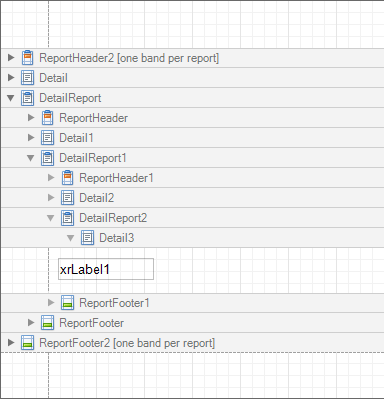Expand the Detail2 band
Viewport: 384px width, 399px height.
point(51,197)
